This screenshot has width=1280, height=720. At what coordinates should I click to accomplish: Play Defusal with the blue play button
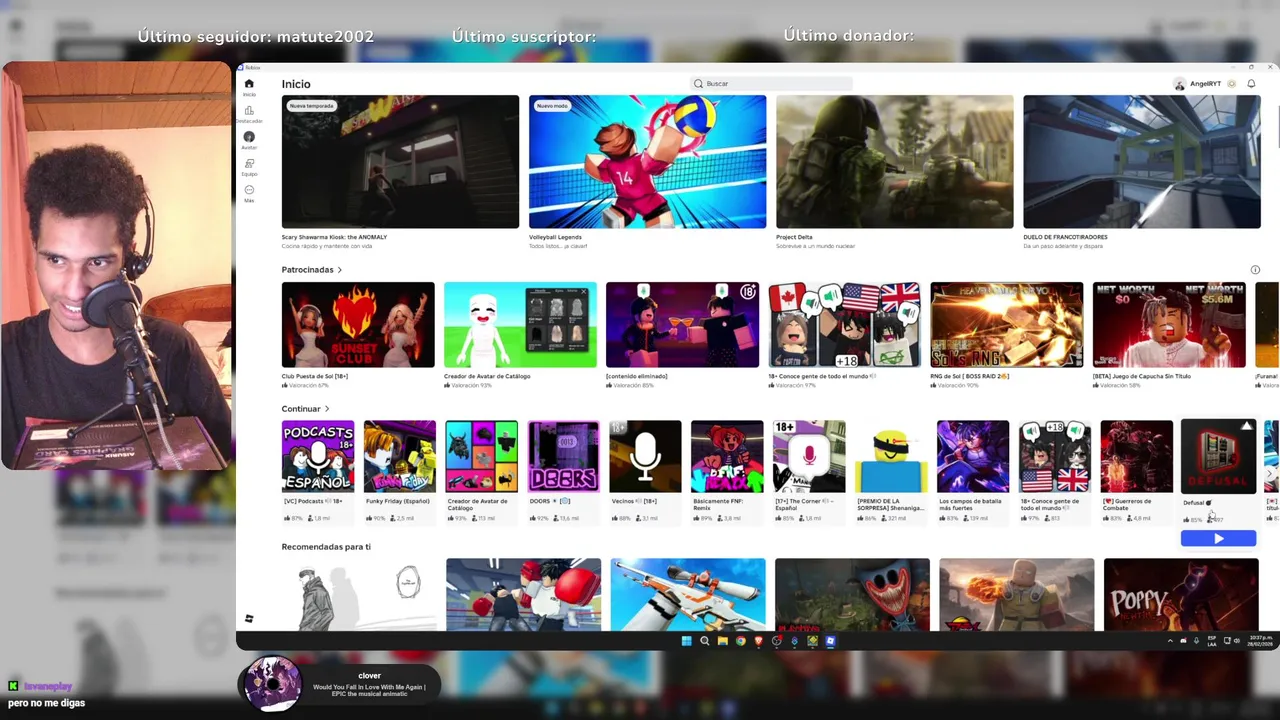[1218, 539]
